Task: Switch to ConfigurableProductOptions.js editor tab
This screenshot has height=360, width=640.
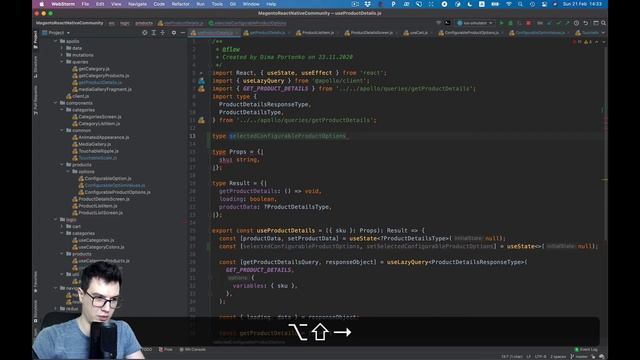Action: [471, 33]
